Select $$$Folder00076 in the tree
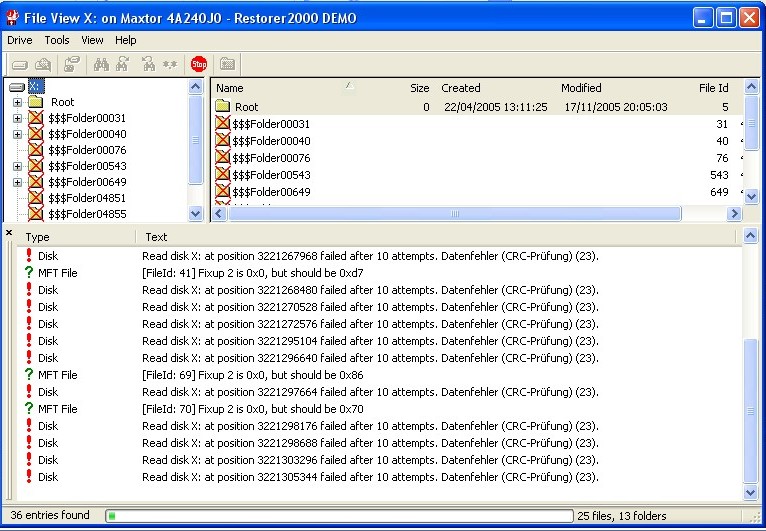 tap(87, 150)
